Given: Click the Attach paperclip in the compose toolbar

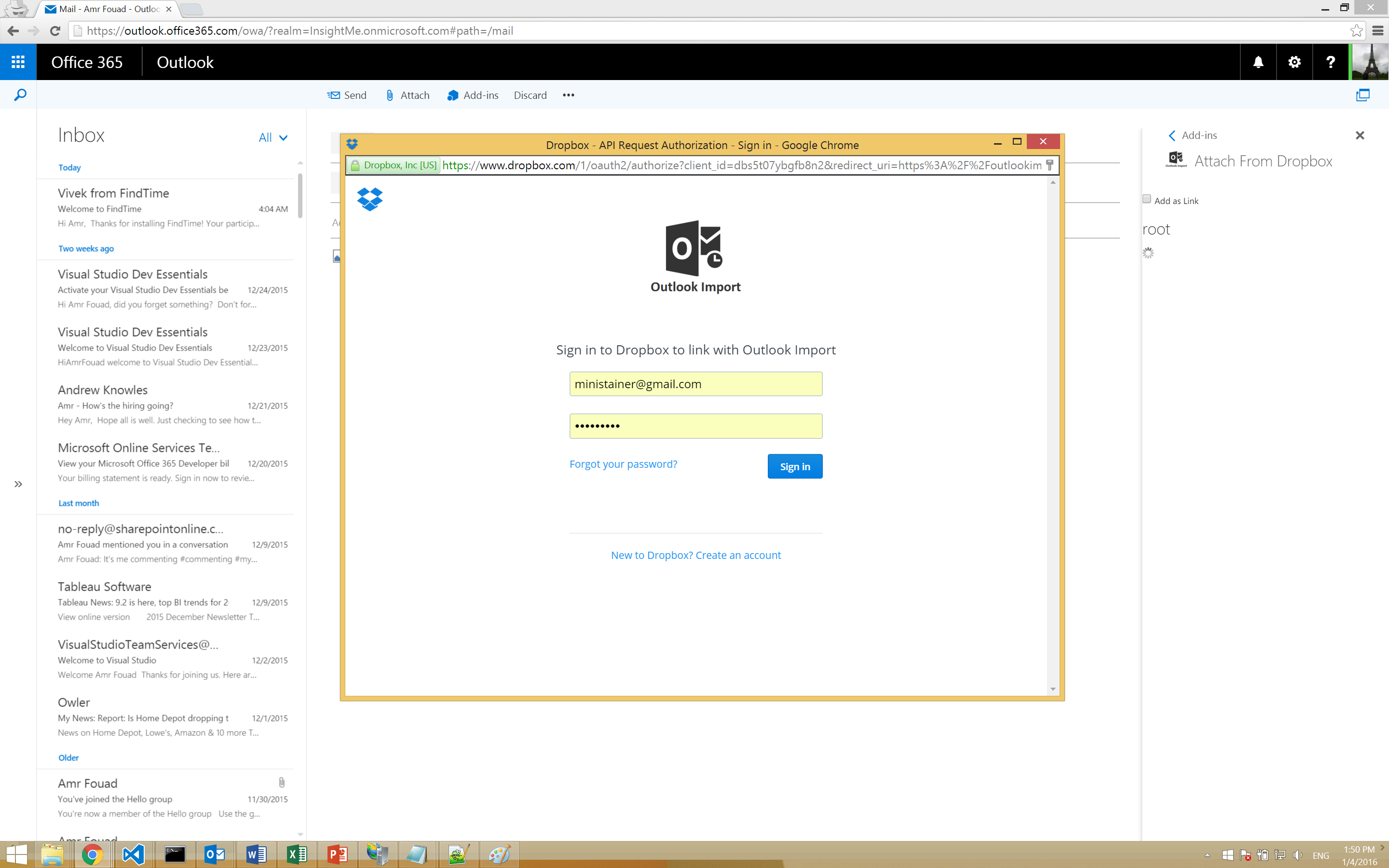Looking at the screenshot, I should pos(407,95).
